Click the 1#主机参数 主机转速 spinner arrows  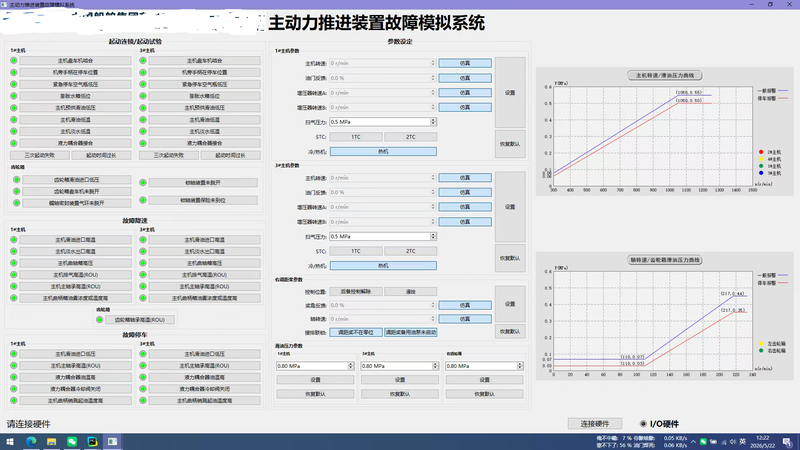click(x=433, y=63)
